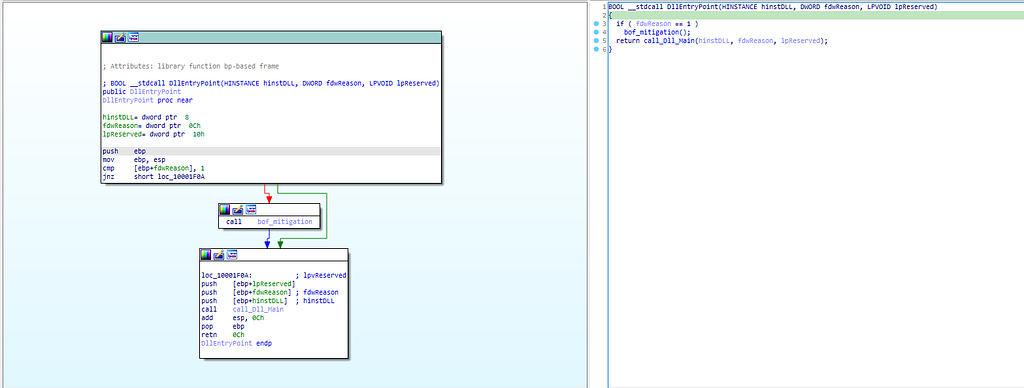
Task: Click loc_10001F0A label in bottom block
Action: click(227, 275)
